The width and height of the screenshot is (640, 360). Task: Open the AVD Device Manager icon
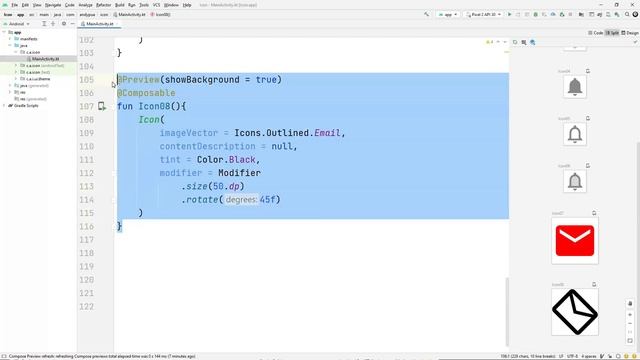click(x=608, y=14)
